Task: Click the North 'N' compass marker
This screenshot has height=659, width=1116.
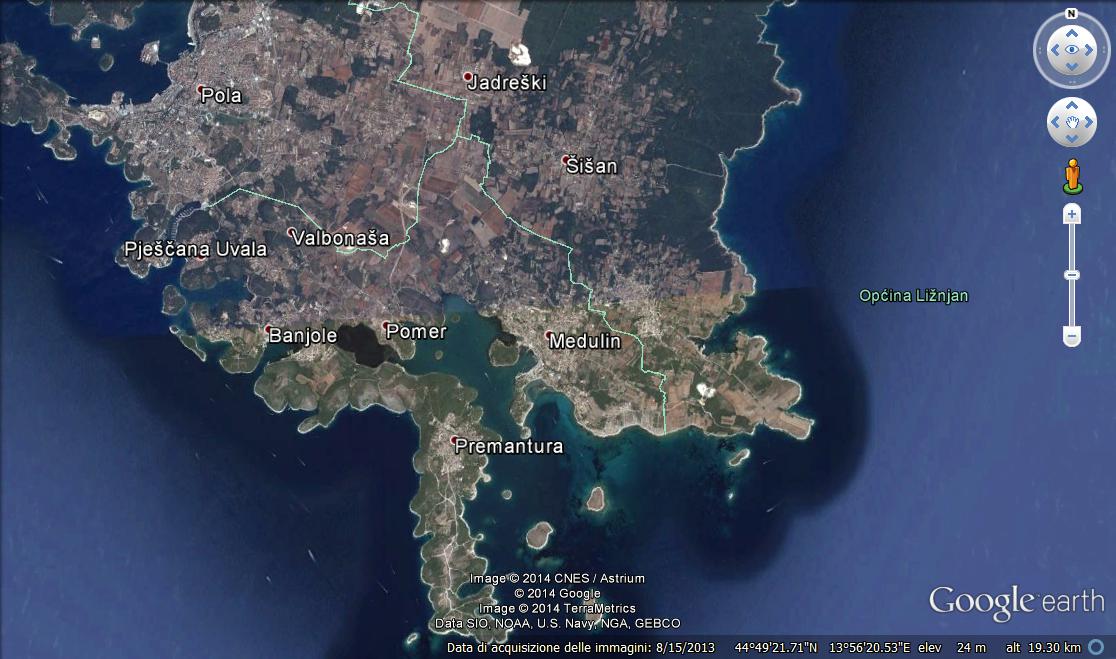Action: [1071, 14]
